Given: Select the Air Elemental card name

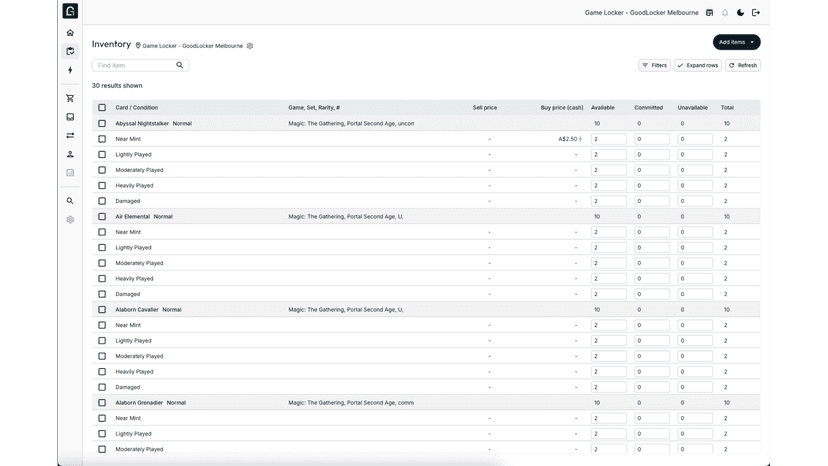Looking at the screenshot, I should 133,217.
